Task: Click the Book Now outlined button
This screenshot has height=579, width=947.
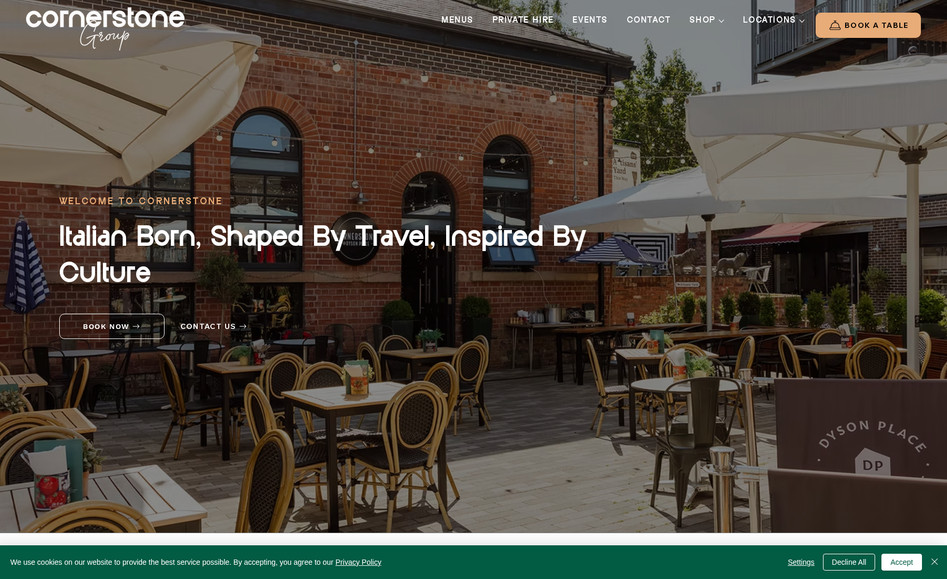Action: [x=112, y=326]
